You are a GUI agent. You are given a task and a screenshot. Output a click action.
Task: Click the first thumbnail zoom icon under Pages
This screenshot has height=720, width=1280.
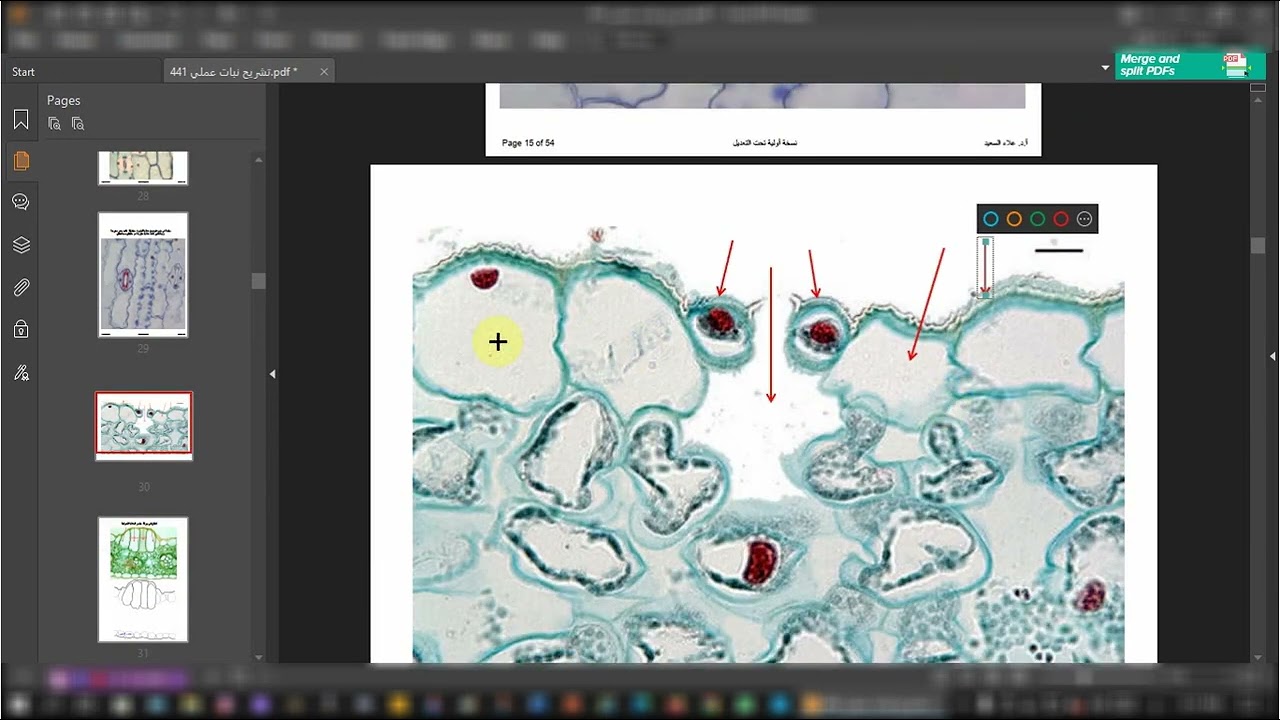click(55, 124)
